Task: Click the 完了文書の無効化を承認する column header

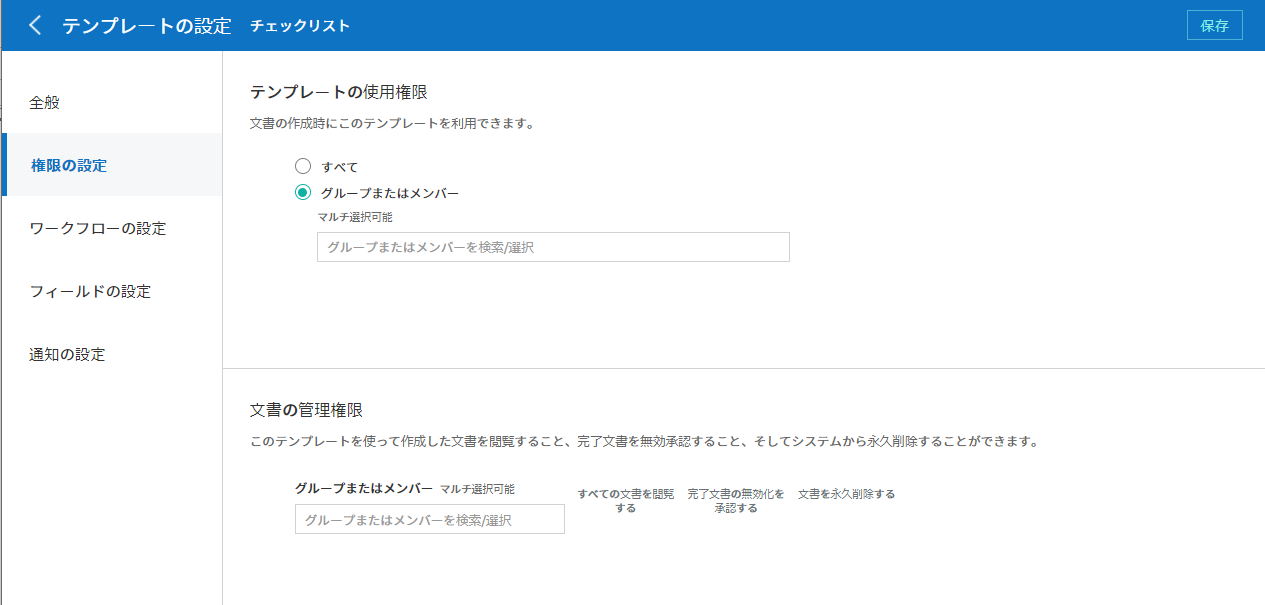Action: tap(736, 501)
